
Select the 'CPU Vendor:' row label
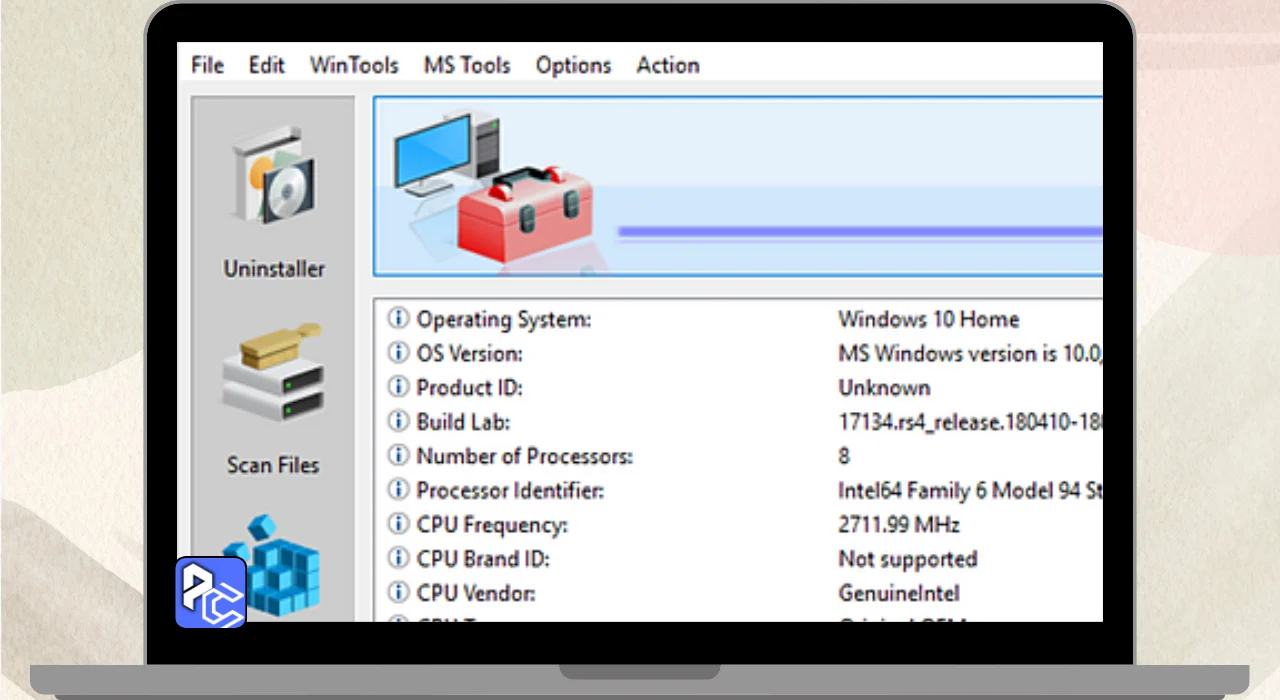pyautogui.click(x=476, y=593)
